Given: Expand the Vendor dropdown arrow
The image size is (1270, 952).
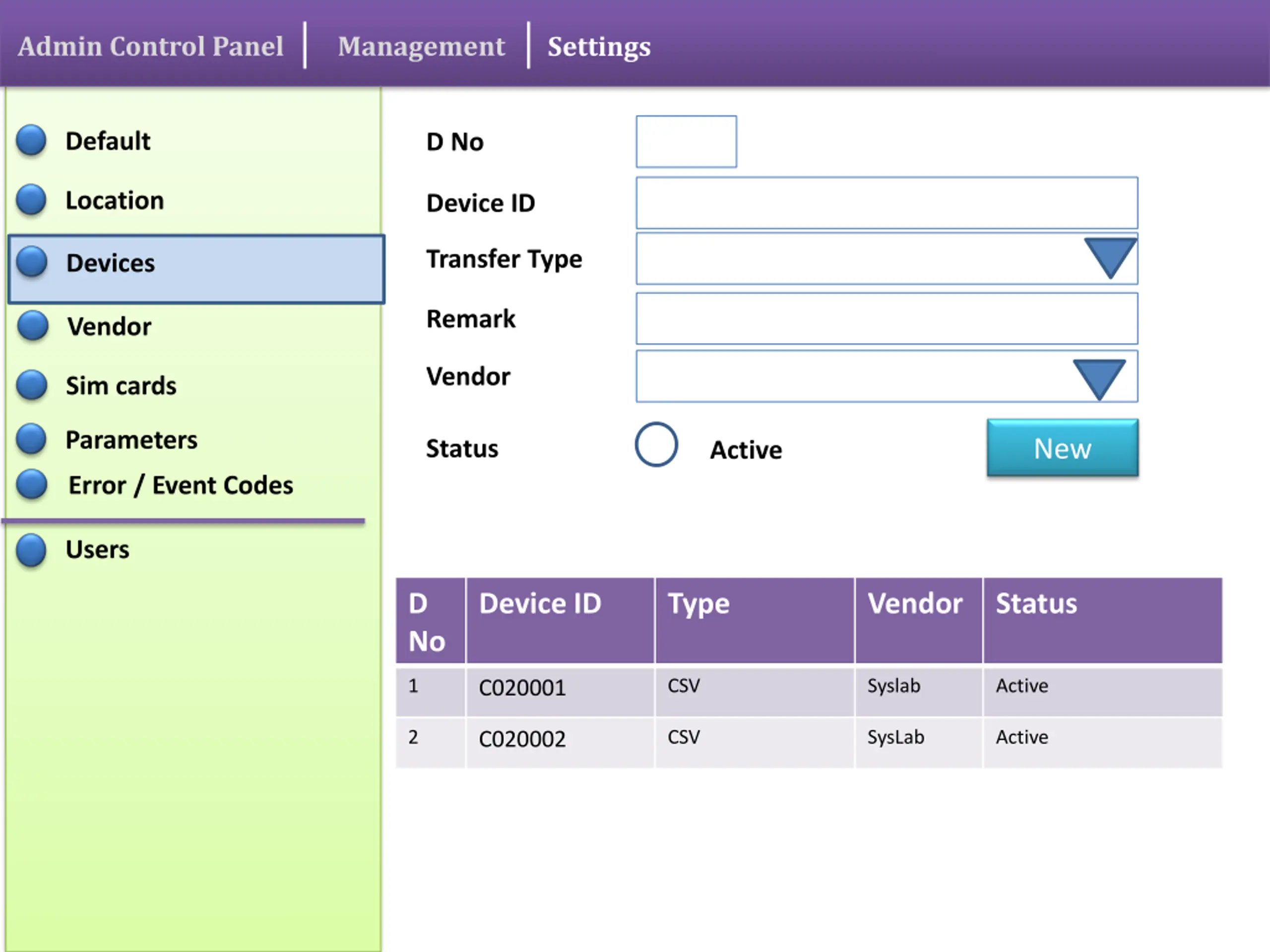Looking at the screenshot, I should click(x=1098, y=378).
